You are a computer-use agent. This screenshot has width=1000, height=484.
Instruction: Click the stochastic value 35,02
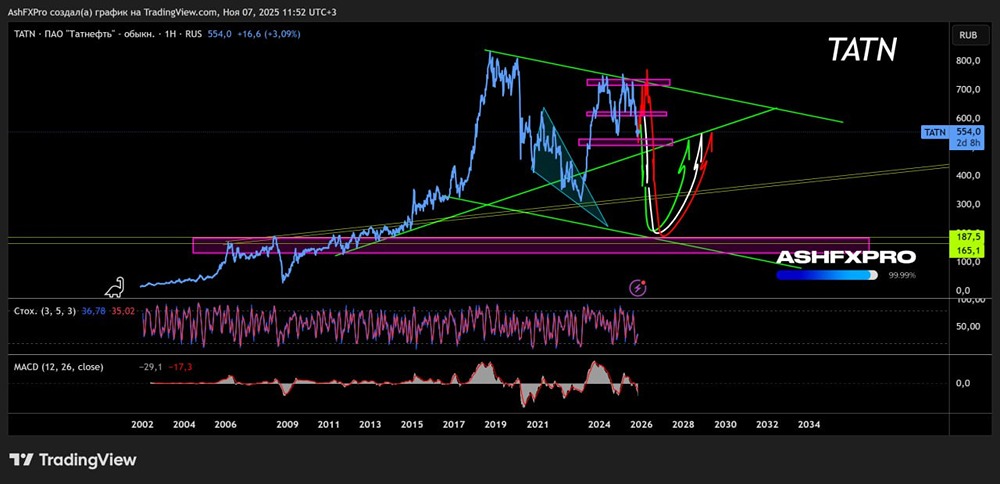[123, 311]
